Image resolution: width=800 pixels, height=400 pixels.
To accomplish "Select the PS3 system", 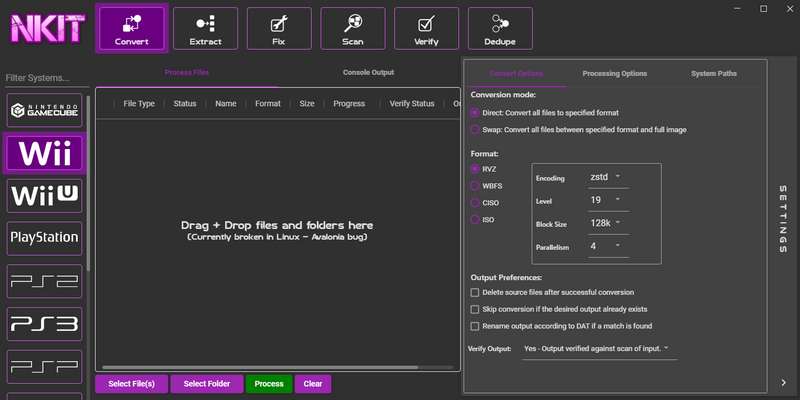I will [44, 324].
